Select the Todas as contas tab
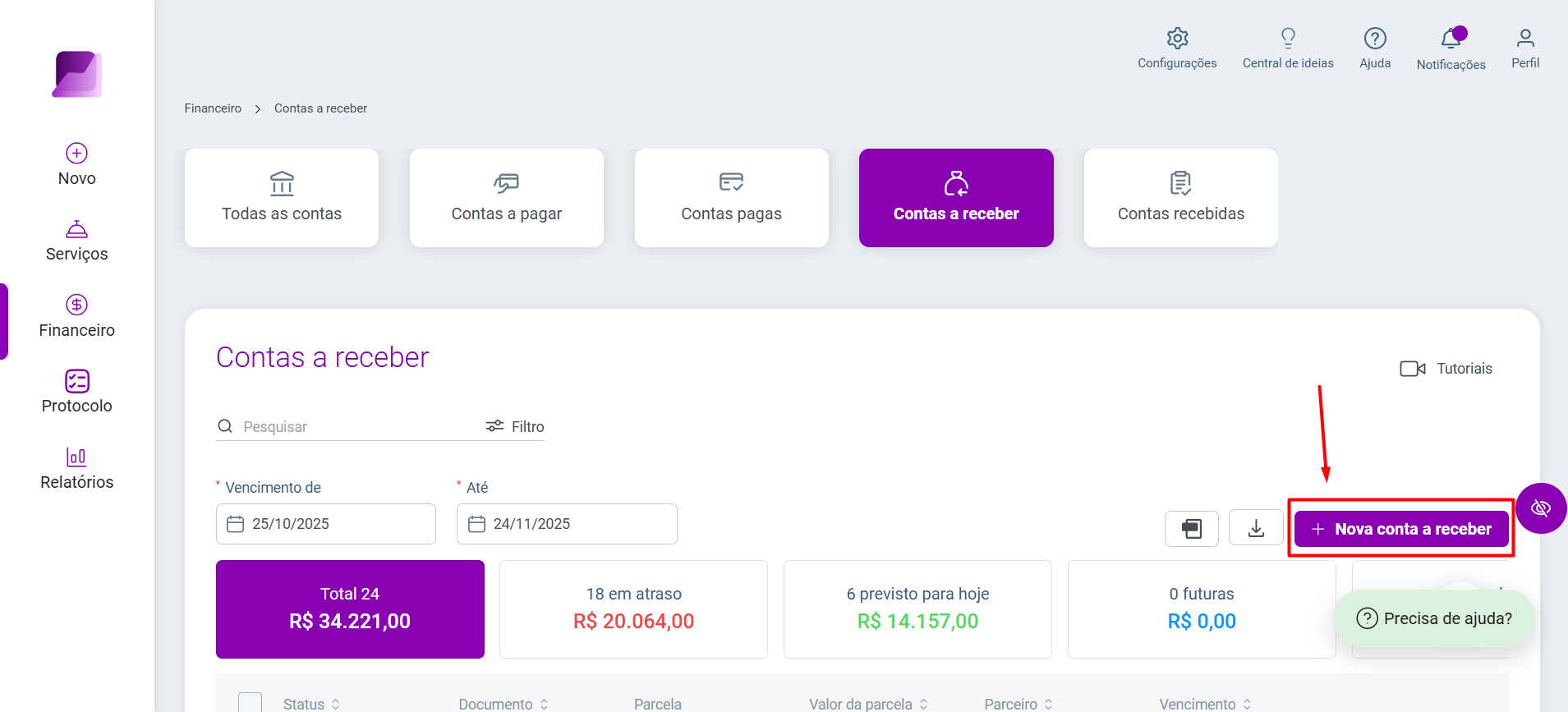 coord(282,198)
